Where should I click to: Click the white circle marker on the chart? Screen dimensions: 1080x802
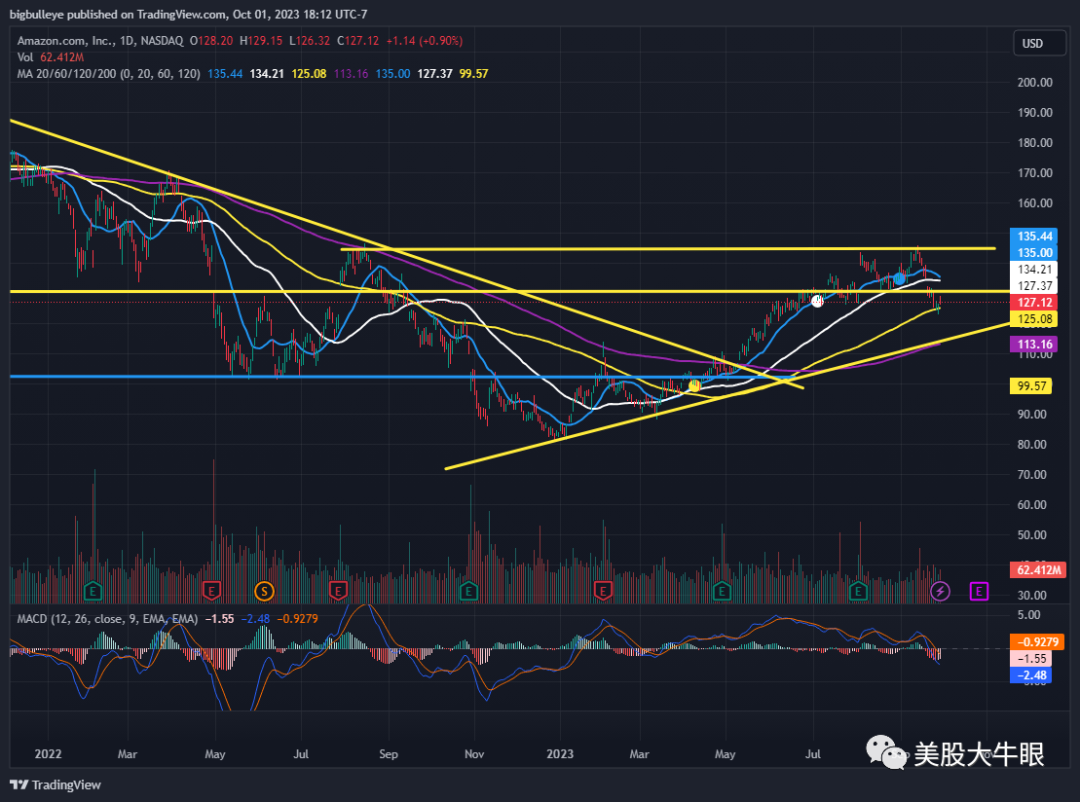[x=817, y=301]
